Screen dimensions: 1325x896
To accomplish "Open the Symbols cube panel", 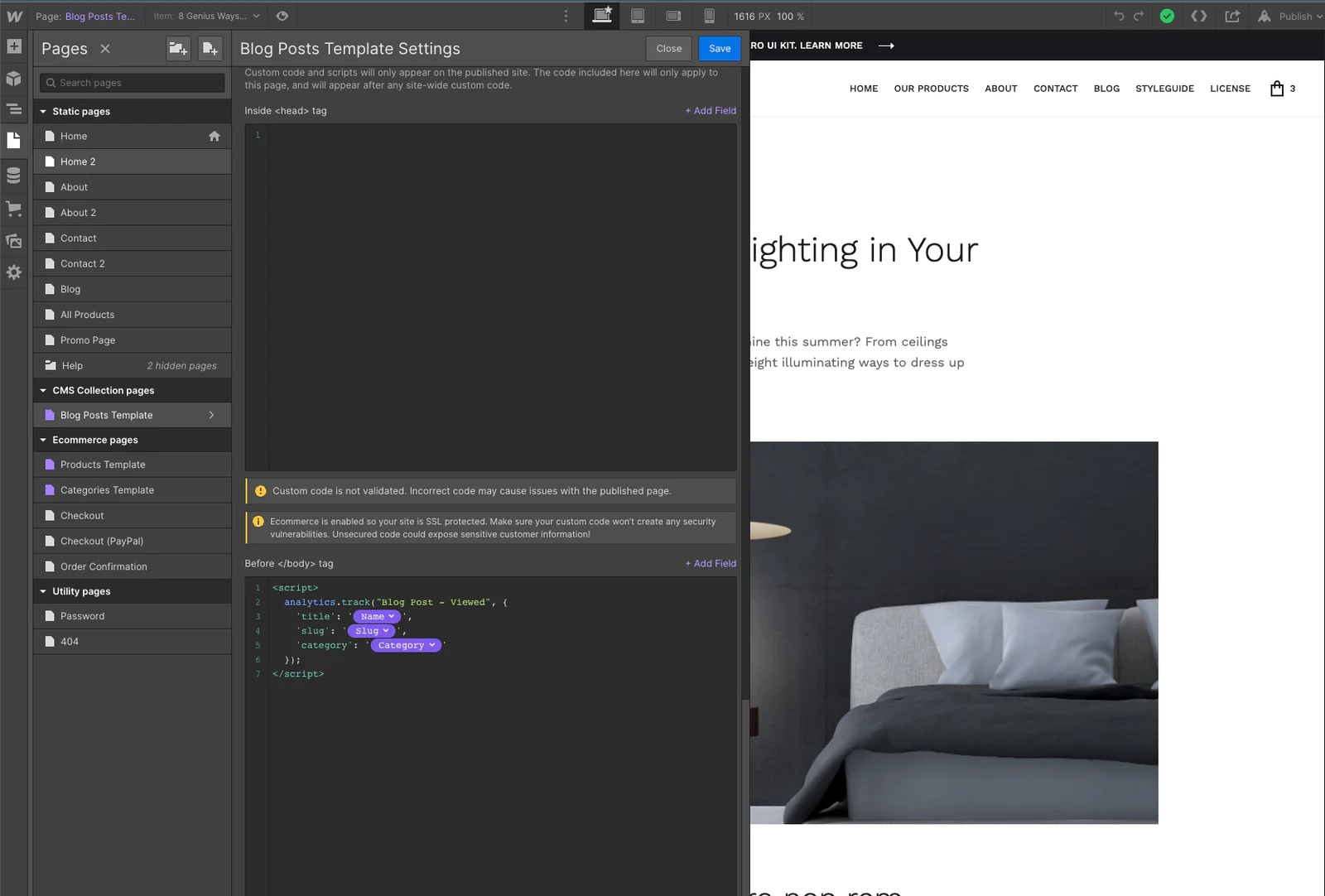I will [x=14, y=79].
